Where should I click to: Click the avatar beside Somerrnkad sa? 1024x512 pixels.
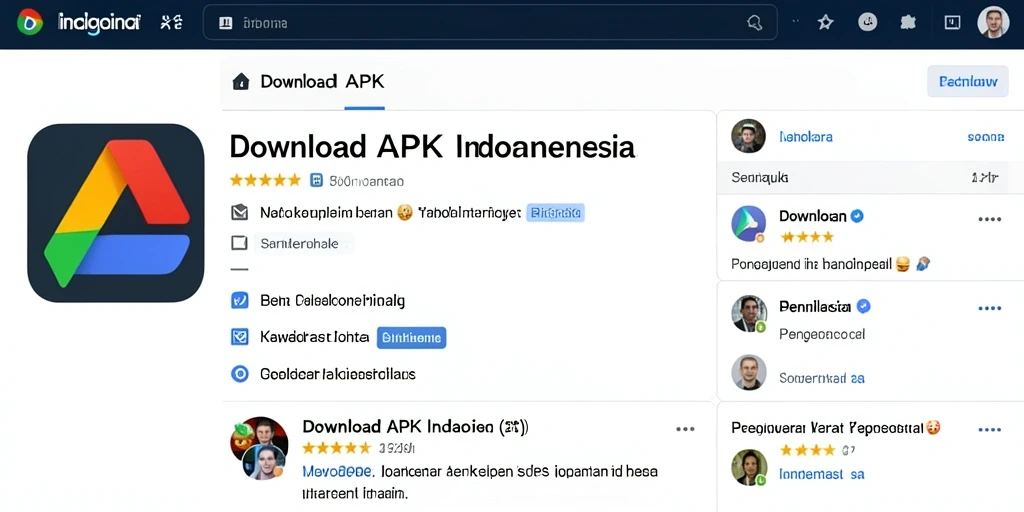coord(748,372)
